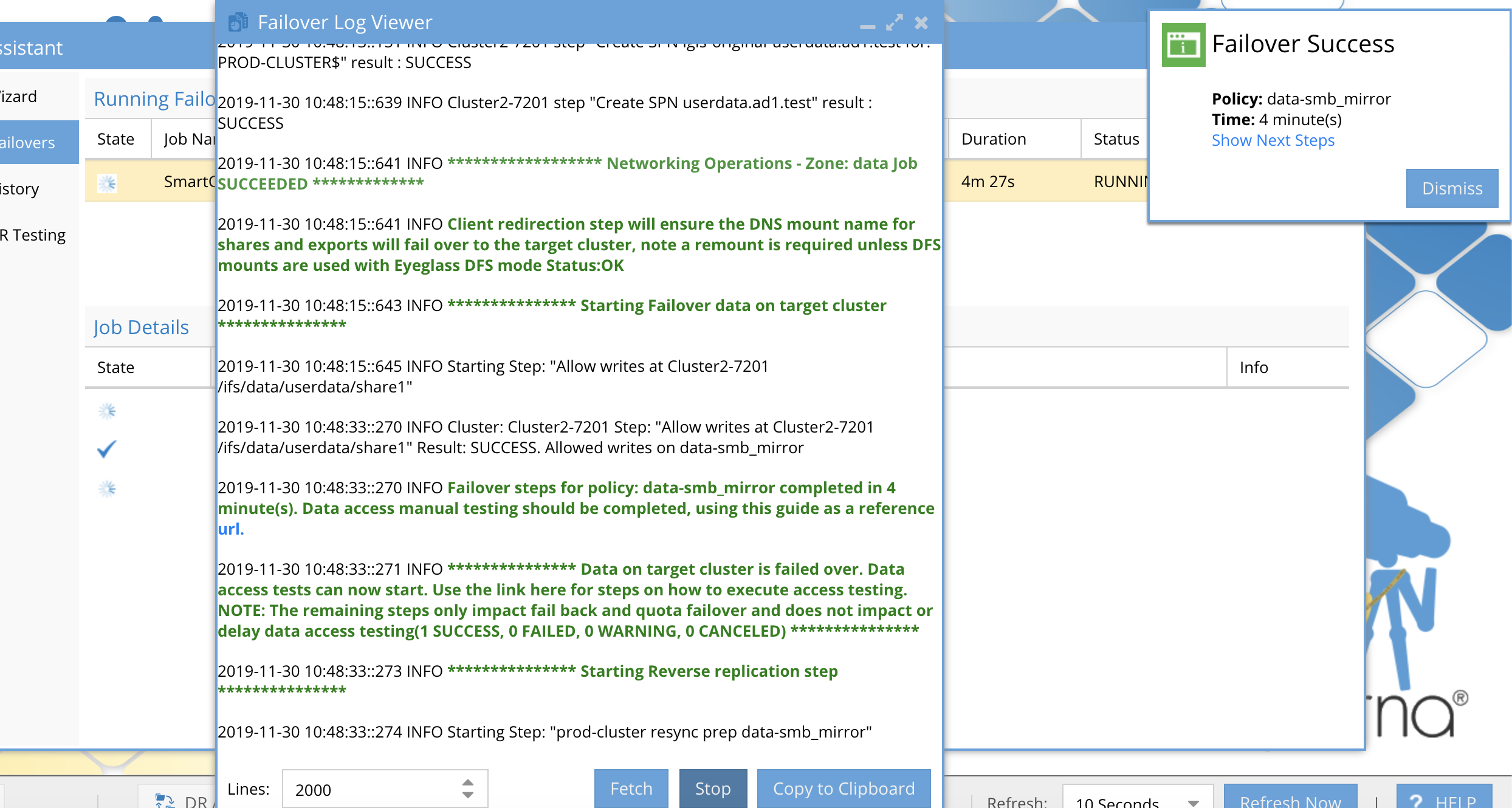Click the 'Failover steps for policy' completed log entry
This screenshot has width=1512, height=808.
(x=576, y=508)
